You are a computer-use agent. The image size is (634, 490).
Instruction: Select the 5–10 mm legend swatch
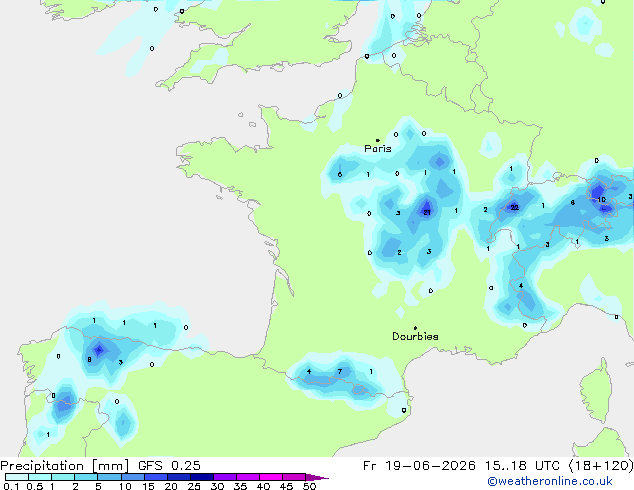coord(109,477)
